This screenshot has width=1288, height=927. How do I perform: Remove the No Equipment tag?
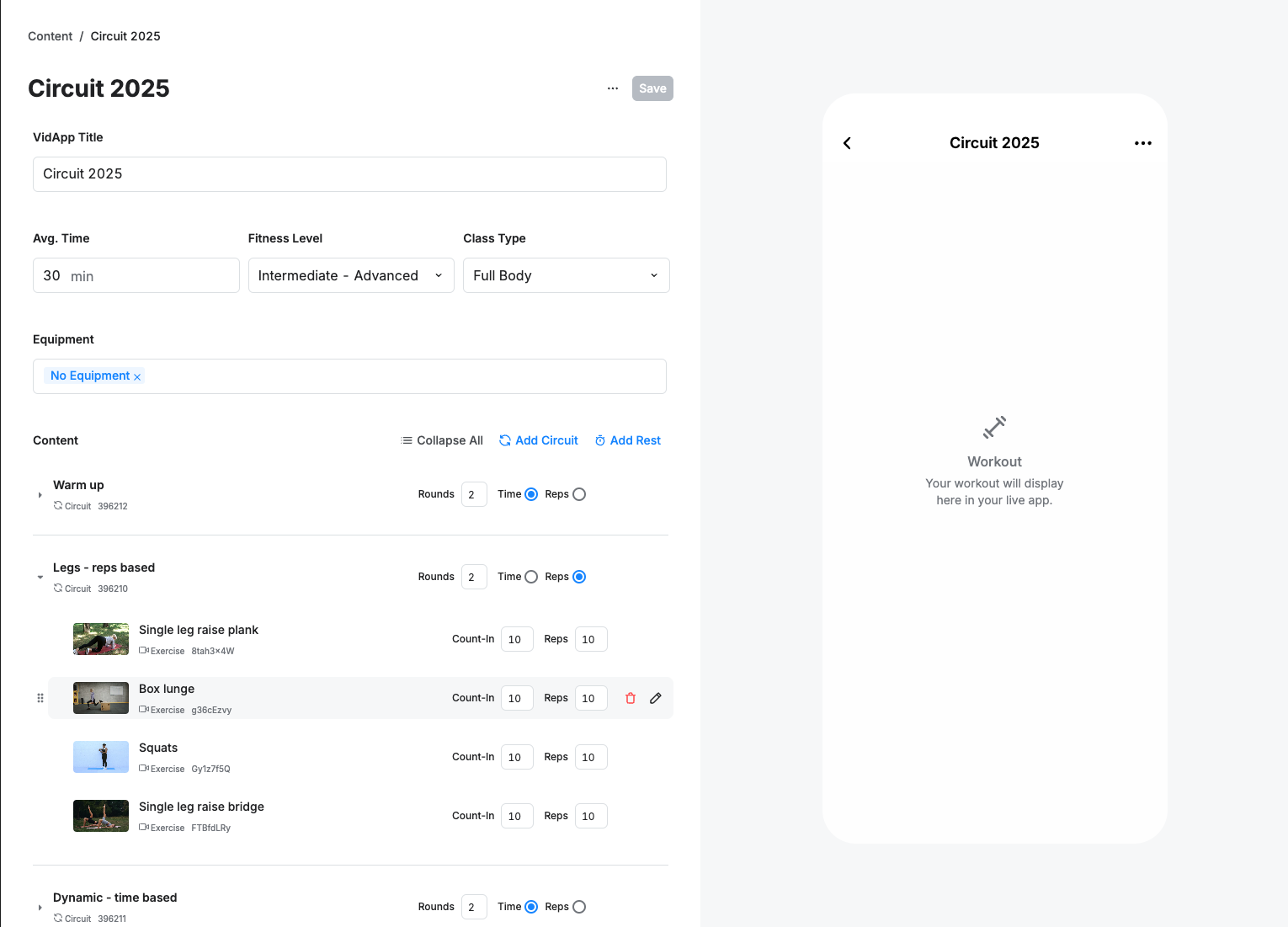tap(137, 376)
